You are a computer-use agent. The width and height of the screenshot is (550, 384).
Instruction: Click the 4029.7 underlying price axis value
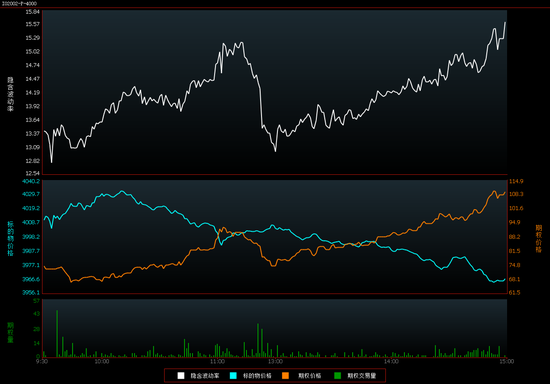click(31, 194)
